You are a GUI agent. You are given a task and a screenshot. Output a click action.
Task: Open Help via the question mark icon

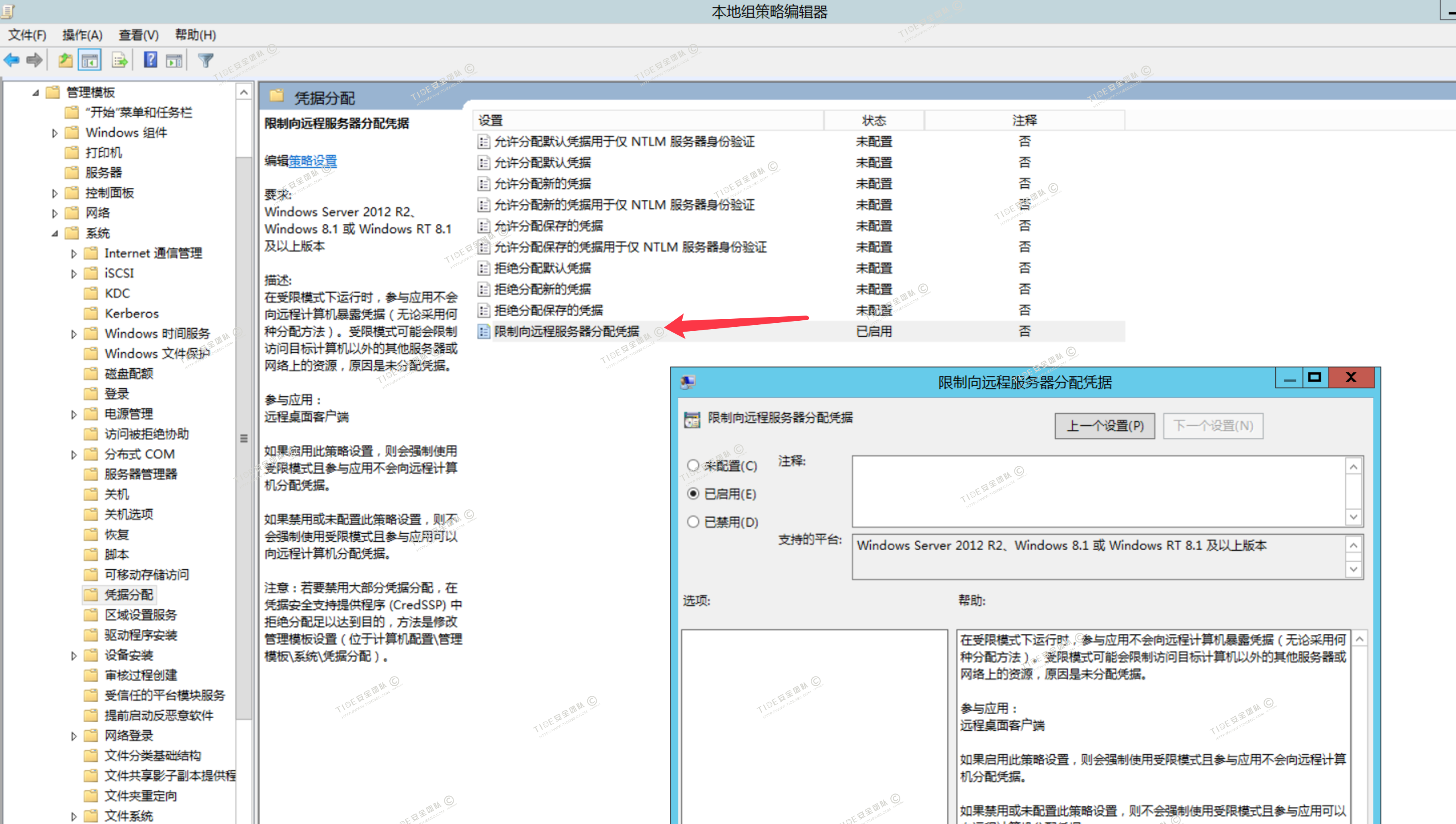point(150,60)
